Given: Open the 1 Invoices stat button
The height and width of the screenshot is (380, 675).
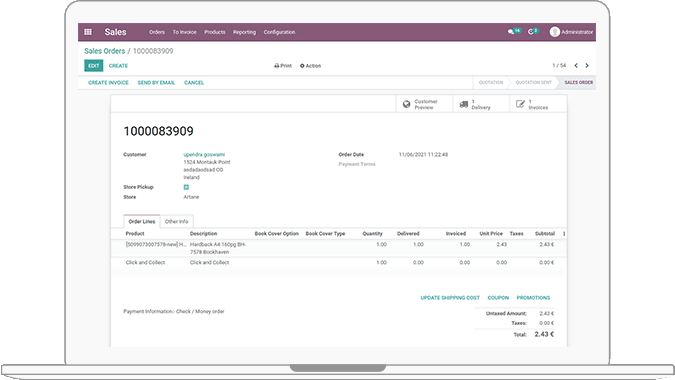Looking at the screenshot, I should click(538, 104).
